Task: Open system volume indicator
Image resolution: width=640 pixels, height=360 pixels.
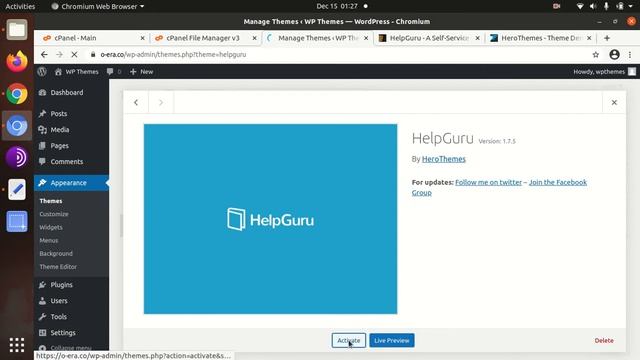Action: click(593, 6)
